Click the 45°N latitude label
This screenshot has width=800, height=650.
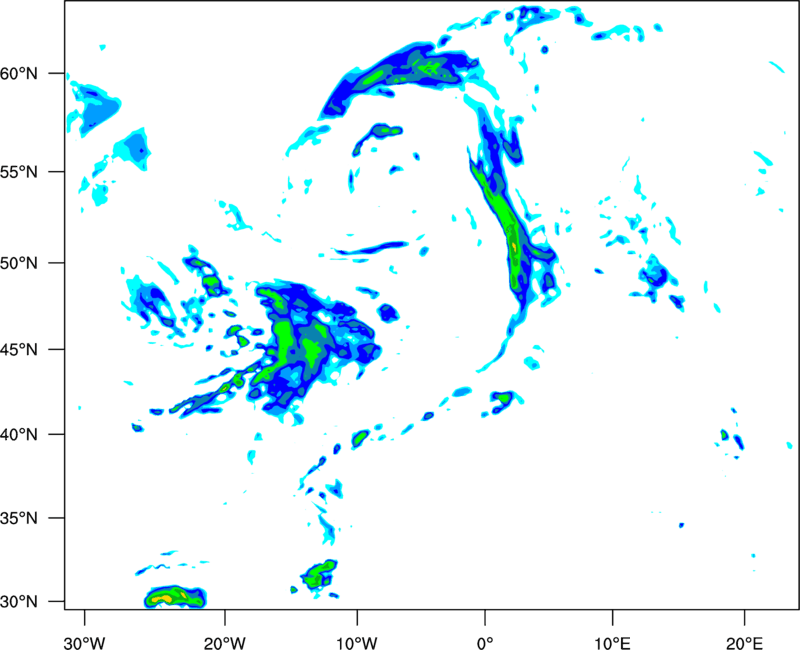[x=19, y=350]
